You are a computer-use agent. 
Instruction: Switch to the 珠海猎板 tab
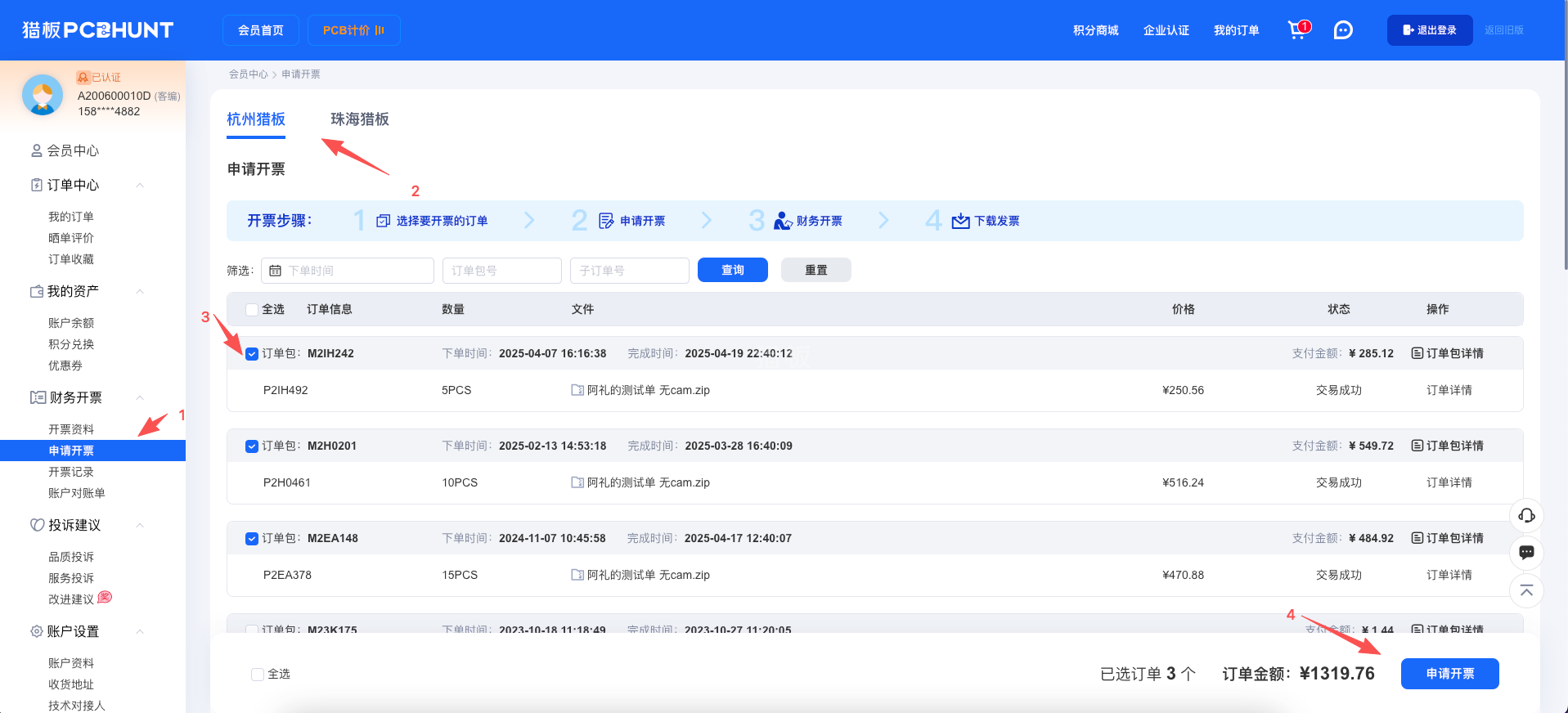coord(359,119)
